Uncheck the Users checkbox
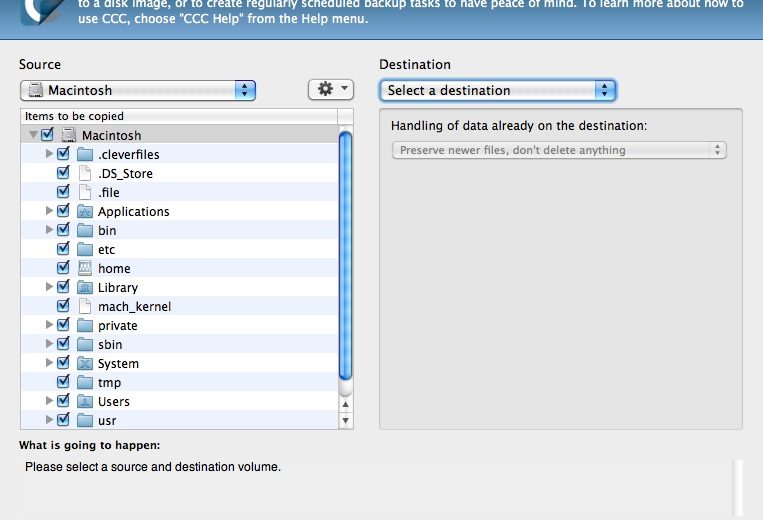Screen dimensions: 763x520 [x=63, y=400]
